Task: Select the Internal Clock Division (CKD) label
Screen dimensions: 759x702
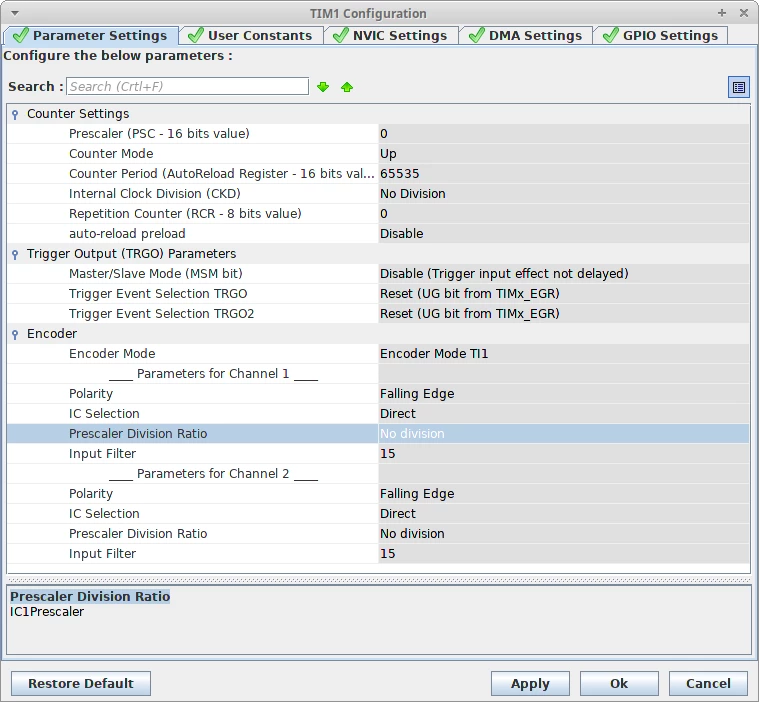Action: point(154,194)
